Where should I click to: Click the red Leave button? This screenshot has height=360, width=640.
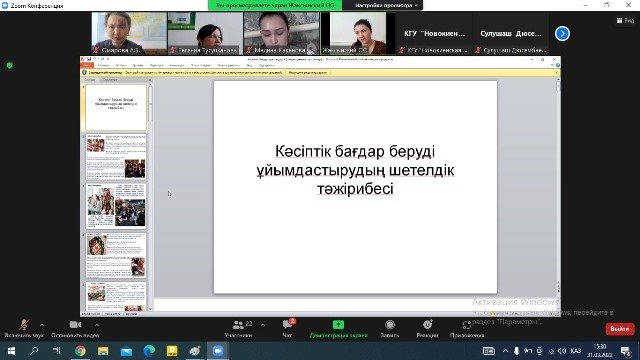click(620, 329)
